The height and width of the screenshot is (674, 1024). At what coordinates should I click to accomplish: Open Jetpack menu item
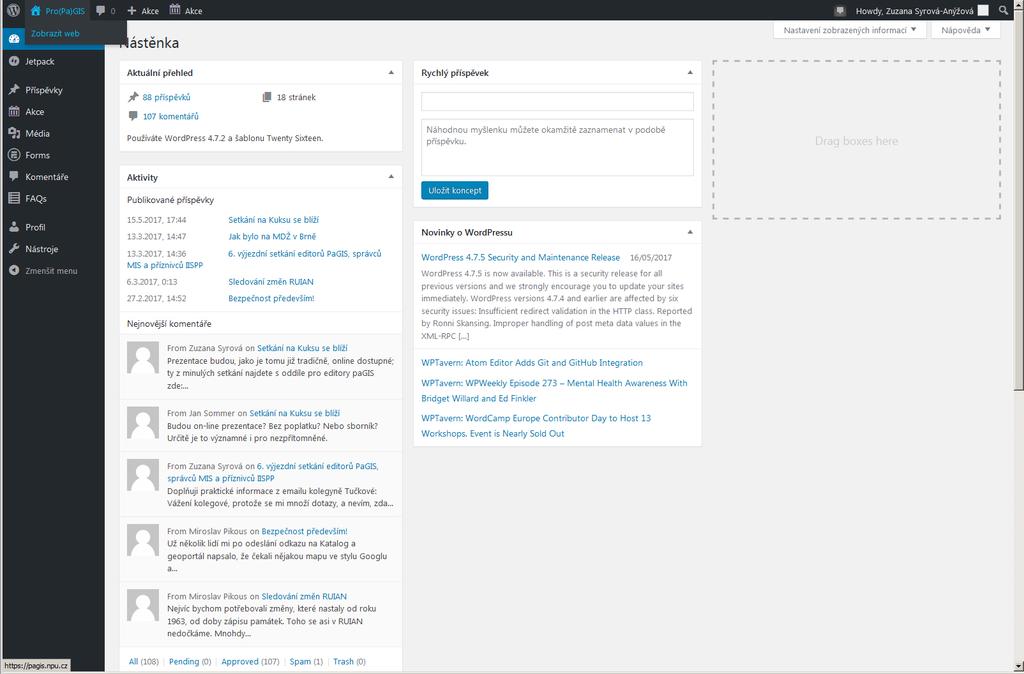[x=40, y=61]
